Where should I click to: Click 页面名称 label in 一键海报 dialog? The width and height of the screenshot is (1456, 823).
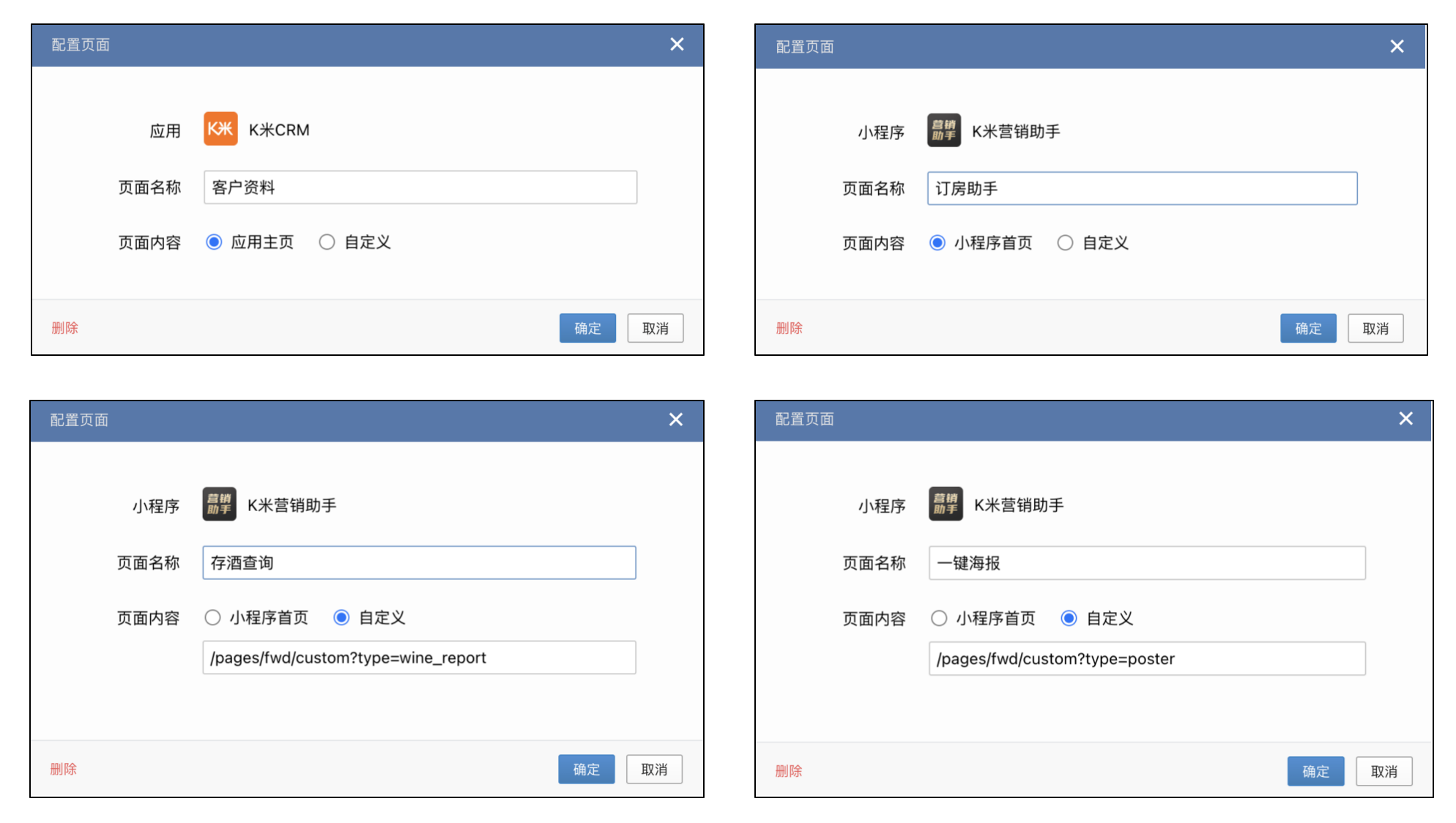click(874, 563)
